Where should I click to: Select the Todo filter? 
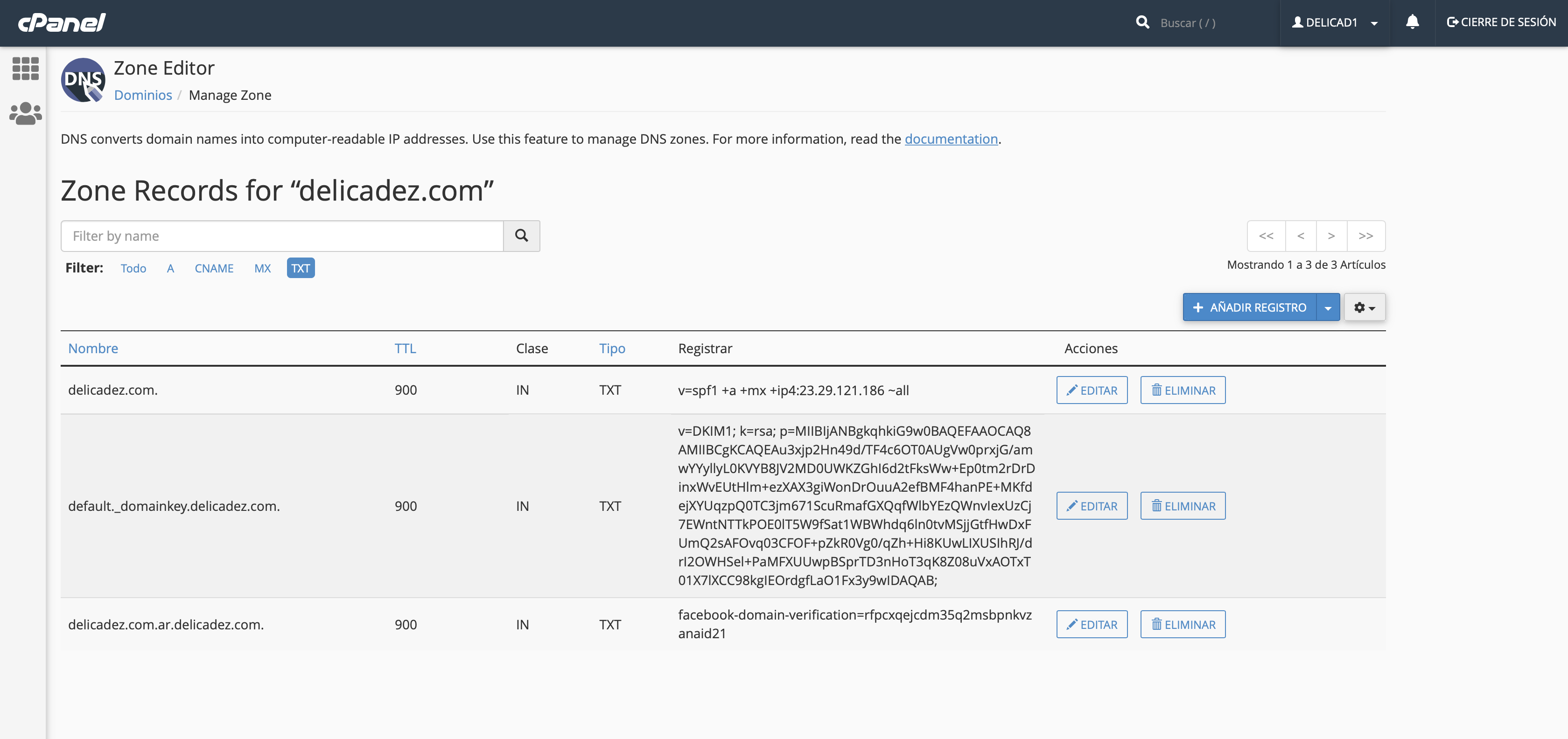(x=133, y=268)
